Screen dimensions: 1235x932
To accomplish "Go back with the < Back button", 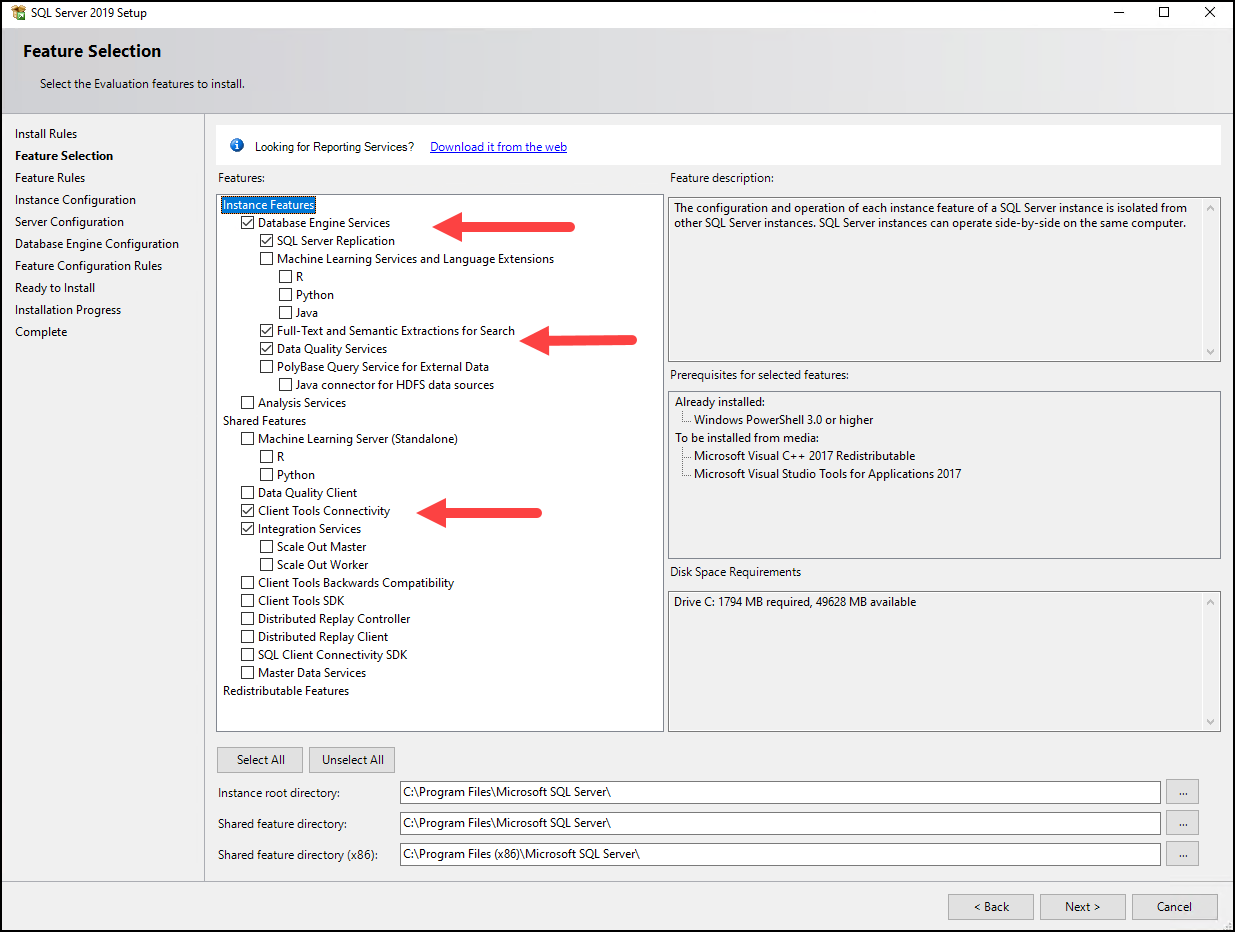I will click(991, 907).
